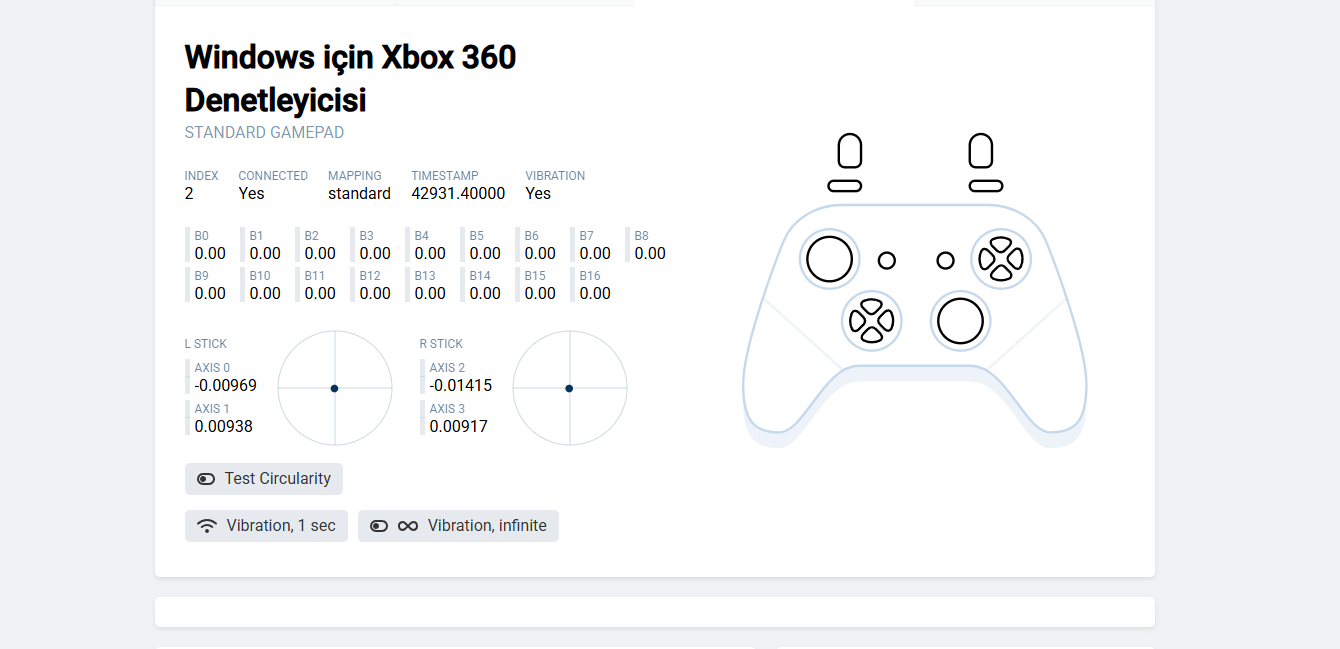Click the Back button circle on controller diagram
The width and height of the screenshot is (1340, 649).
click(x=887, y=260)
